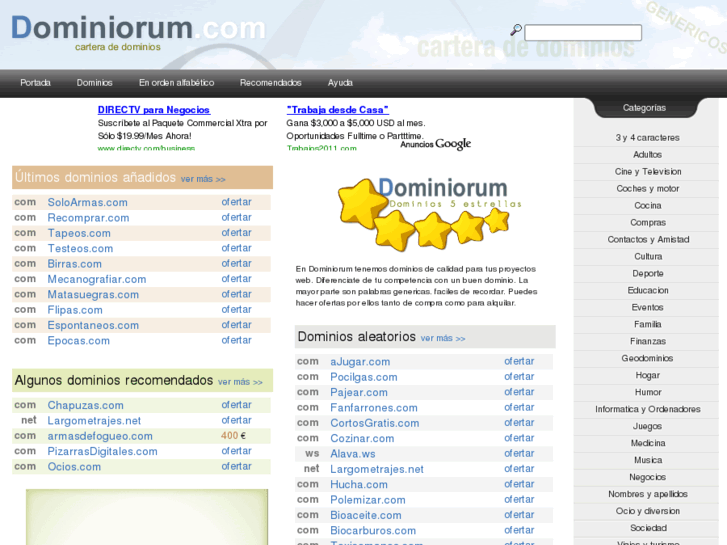Image resolution: width=727 pixels, height=545 pixels.
Task: Select the Nombres y apellidos category
Action: (x=647, y=494)
